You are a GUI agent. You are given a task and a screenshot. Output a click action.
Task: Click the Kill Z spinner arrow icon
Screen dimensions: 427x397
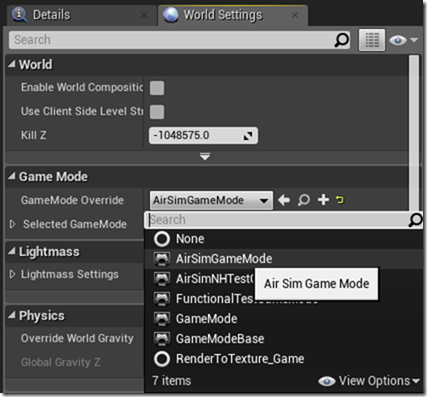248,136
